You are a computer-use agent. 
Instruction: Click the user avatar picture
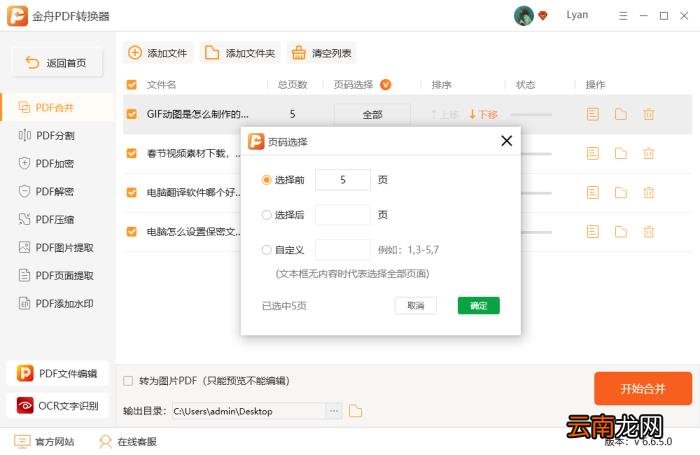[524, 16]
